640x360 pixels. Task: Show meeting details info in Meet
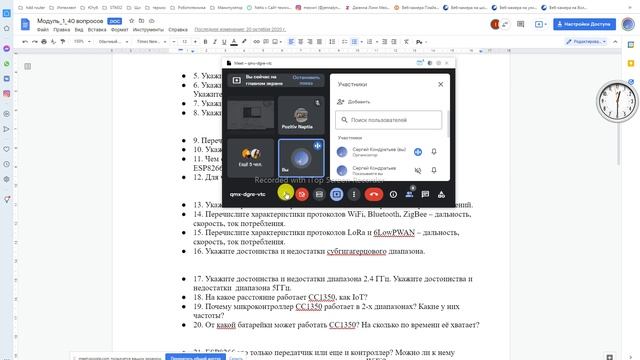click(393, 195)
